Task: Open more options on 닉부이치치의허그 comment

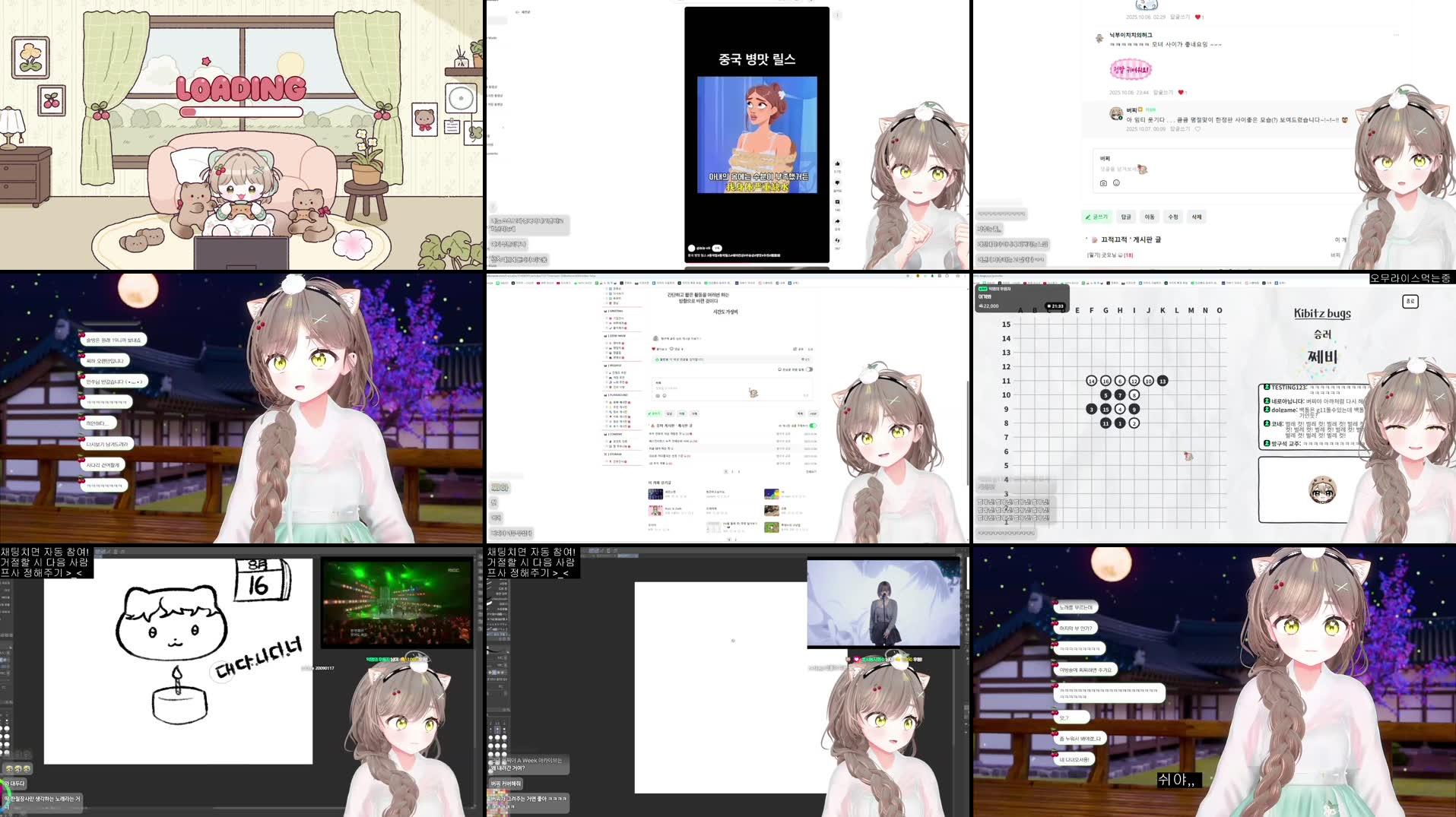Action: pos(1396,35)
